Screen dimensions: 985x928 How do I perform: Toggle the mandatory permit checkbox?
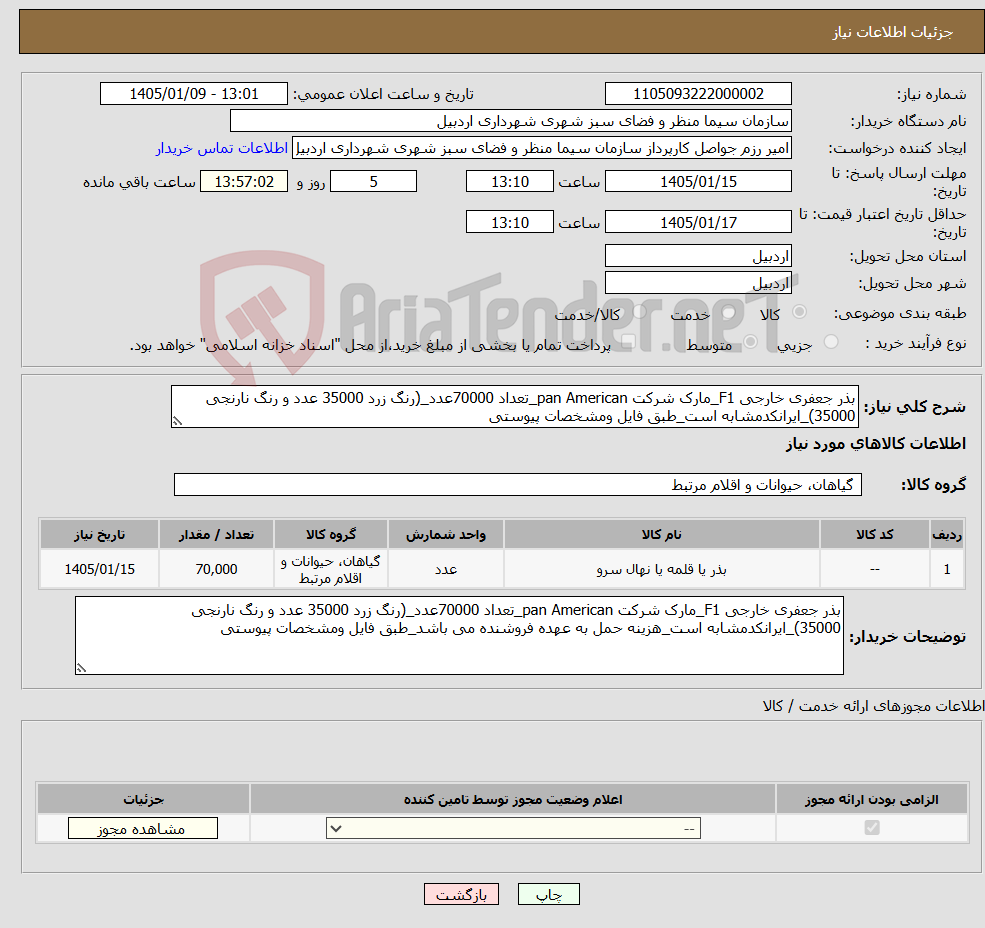pos(872,827)
